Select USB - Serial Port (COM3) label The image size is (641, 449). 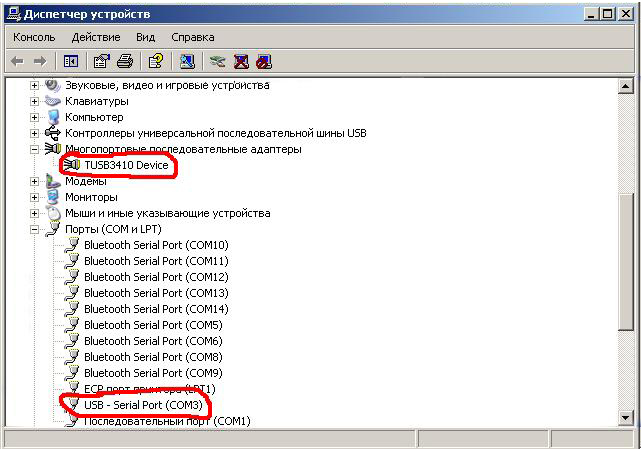pos(143,405)
